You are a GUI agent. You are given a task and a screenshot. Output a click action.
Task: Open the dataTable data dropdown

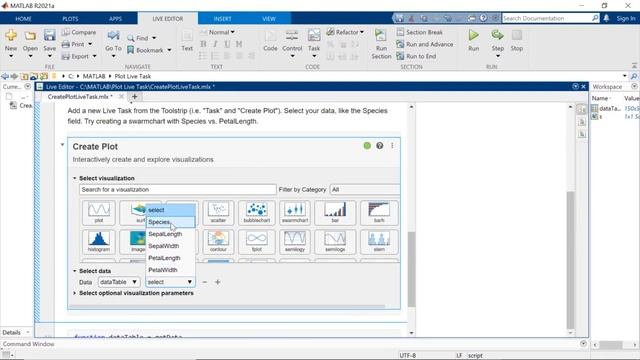click(x=119, y=282)
